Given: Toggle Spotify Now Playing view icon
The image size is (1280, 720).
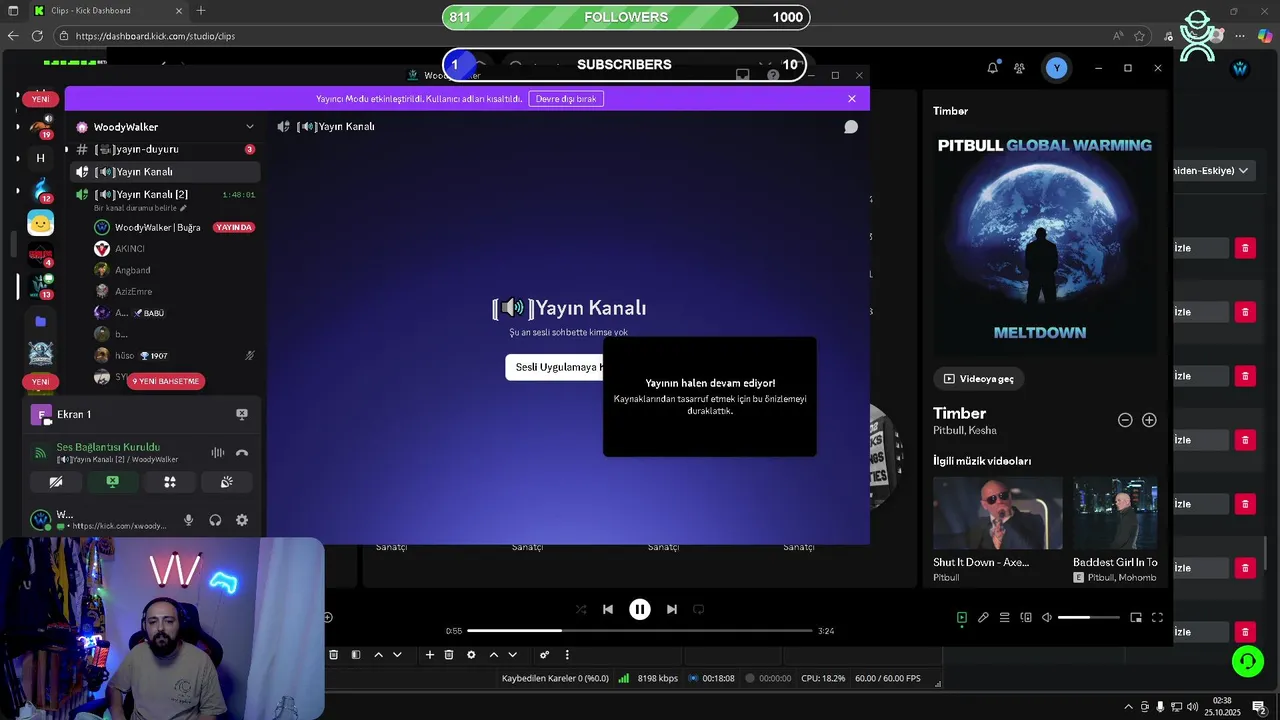Looking at the screenshot, I should [962, 618].
